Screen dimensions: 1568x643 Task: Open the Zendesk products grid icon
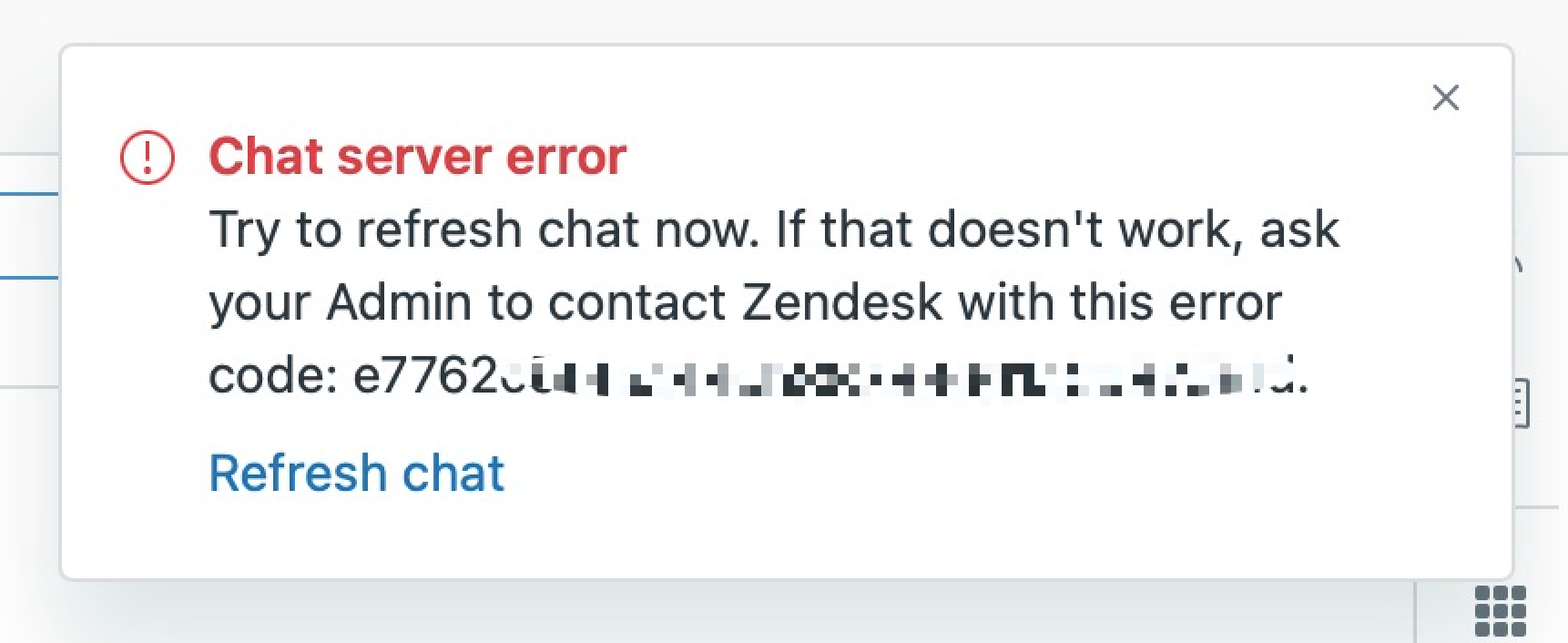(x=1500, y=610)
